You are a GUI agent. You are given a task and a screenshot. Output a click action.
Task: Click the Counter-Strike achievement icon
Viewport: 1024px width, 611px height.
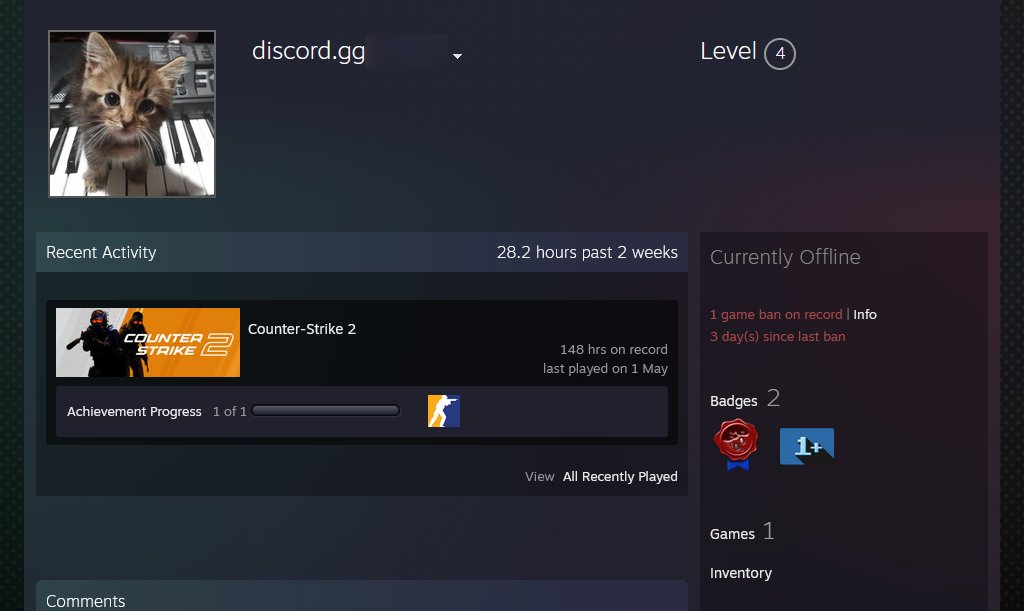[444, 411]
